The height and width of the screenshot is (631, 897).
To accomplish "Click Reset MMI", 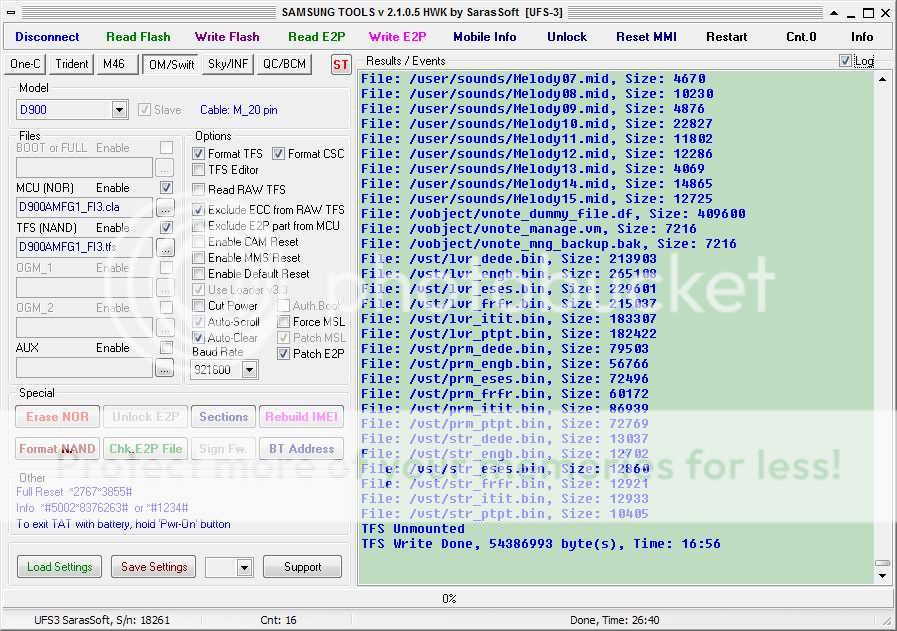I will pos(646,37).
